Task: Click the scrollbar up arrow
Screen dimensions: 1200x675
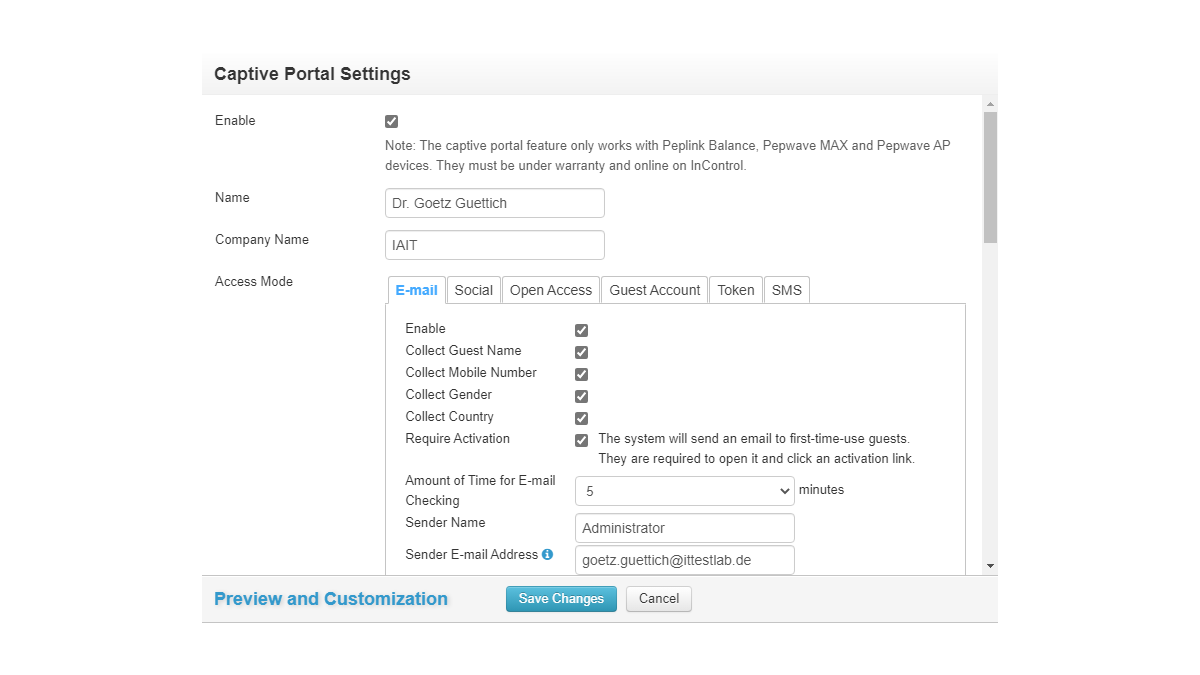Action: pyautogui.click(x=990, y=104)
